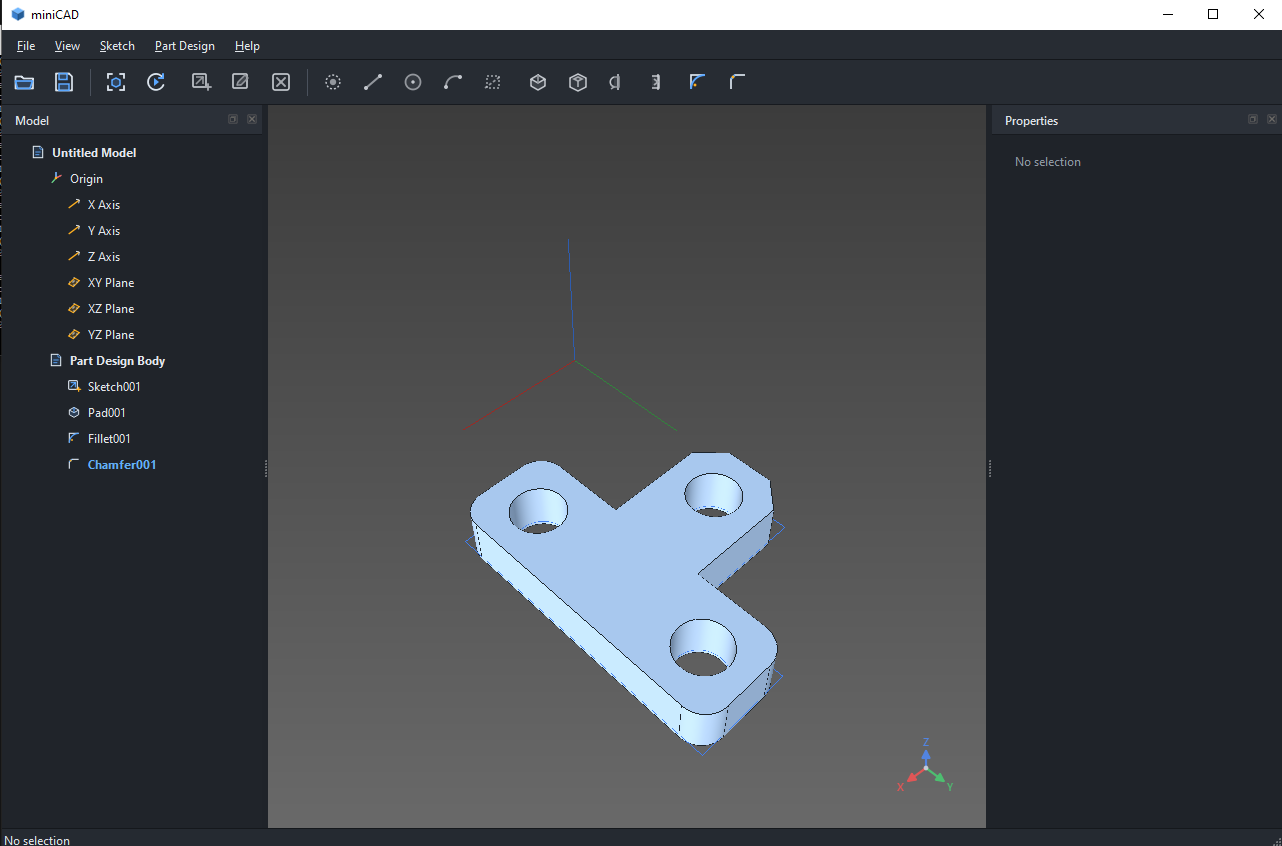Float the Properties panel
Viewport: 1282px width, 846px height.
[x=1253, y=119]
